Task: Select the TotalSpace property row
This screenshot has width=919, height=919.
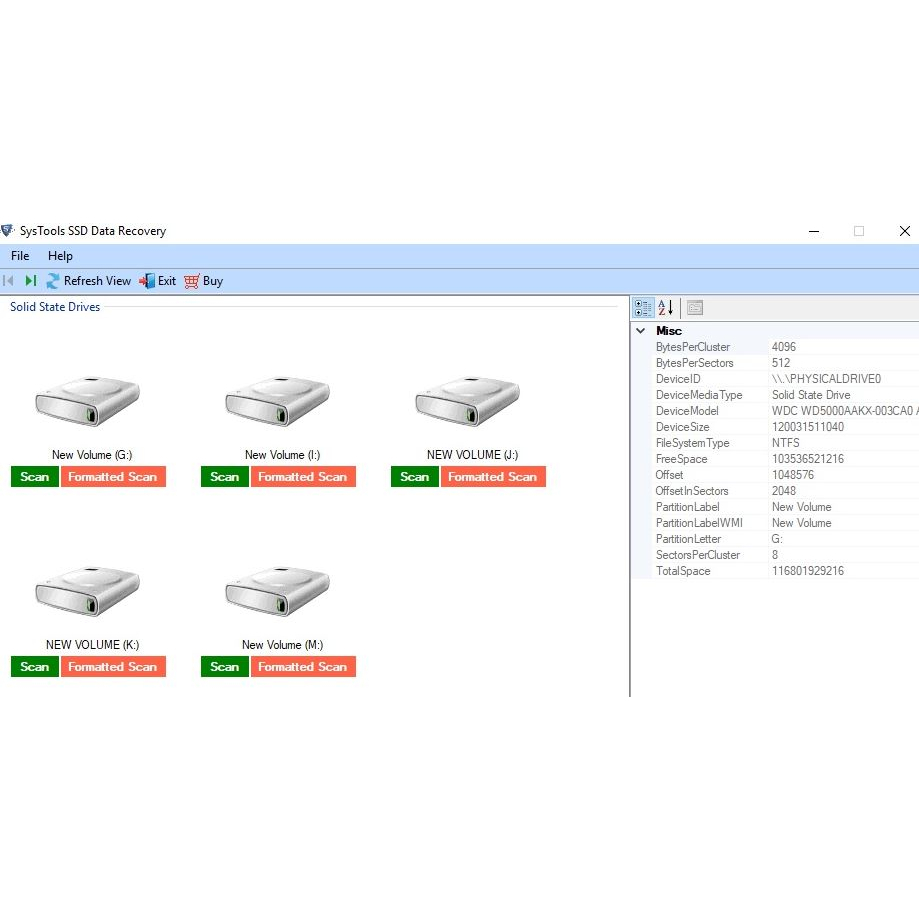Action: (x=785, y=571)
